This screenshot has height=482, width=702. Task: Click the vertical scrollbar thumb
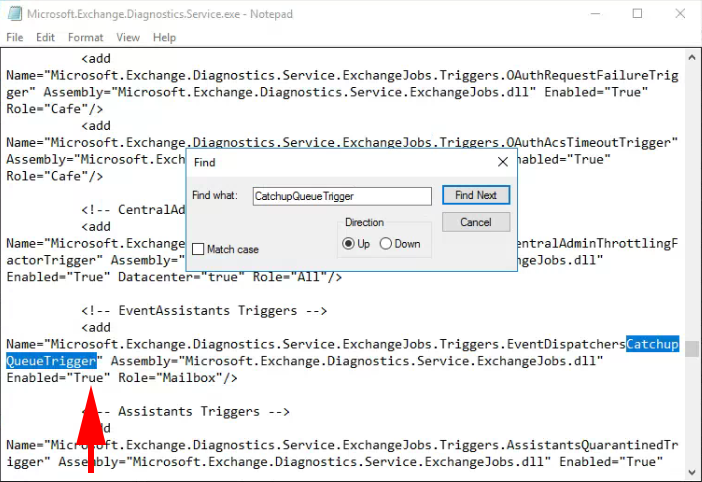click(692, 349)
